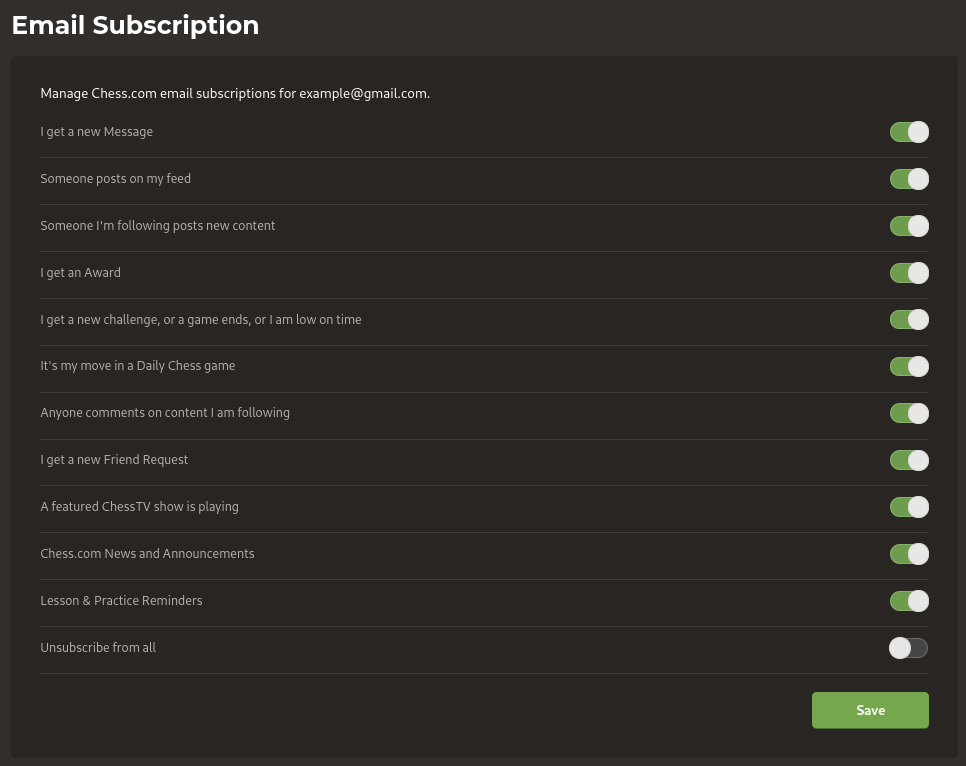Disable Lesson & Practice Reminders switch
The height and width of the screenshot is (766, 966).
909,600
